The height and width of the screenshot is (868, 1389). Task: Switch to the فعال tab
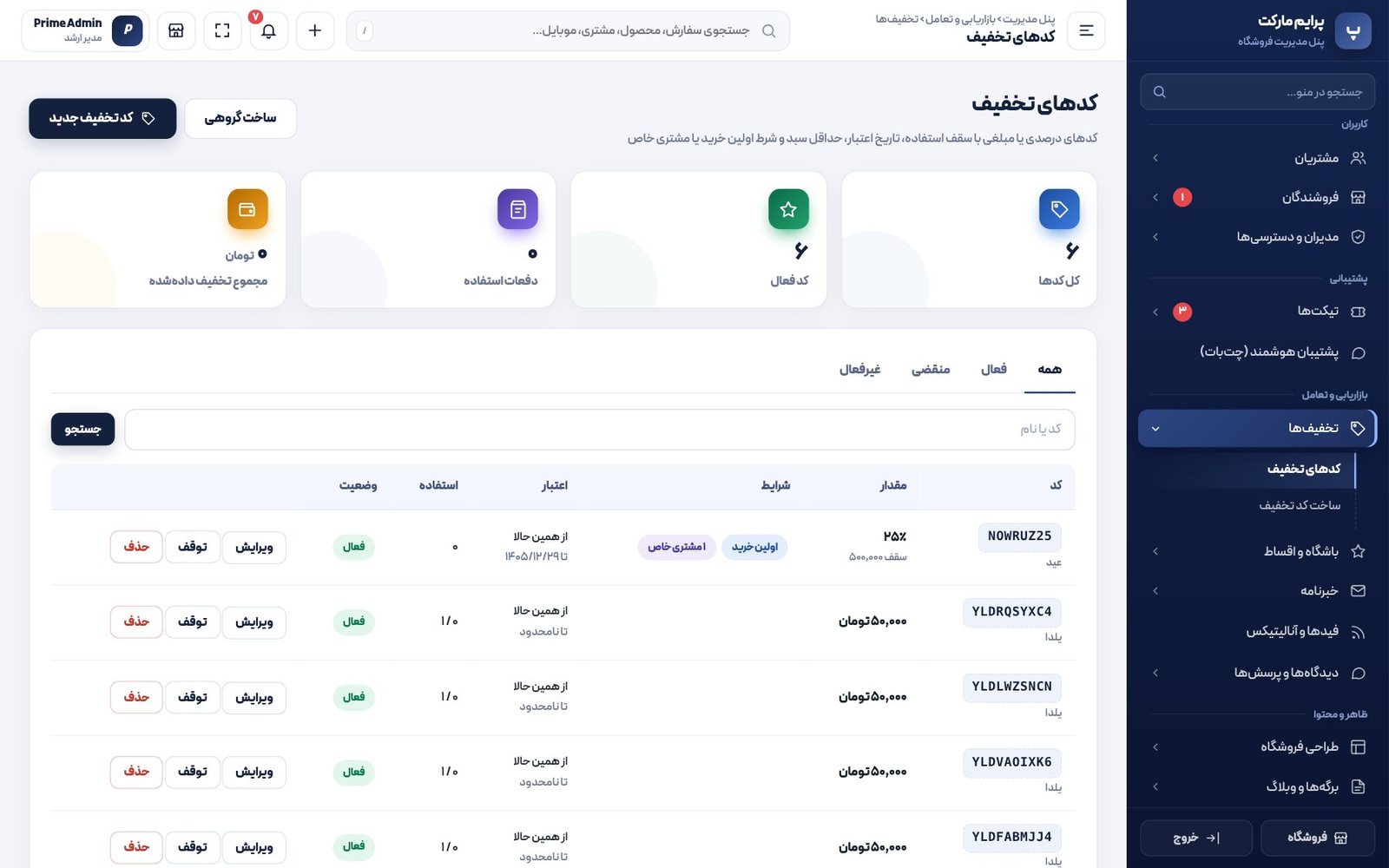pyautogui.click(x=994, y=370)
